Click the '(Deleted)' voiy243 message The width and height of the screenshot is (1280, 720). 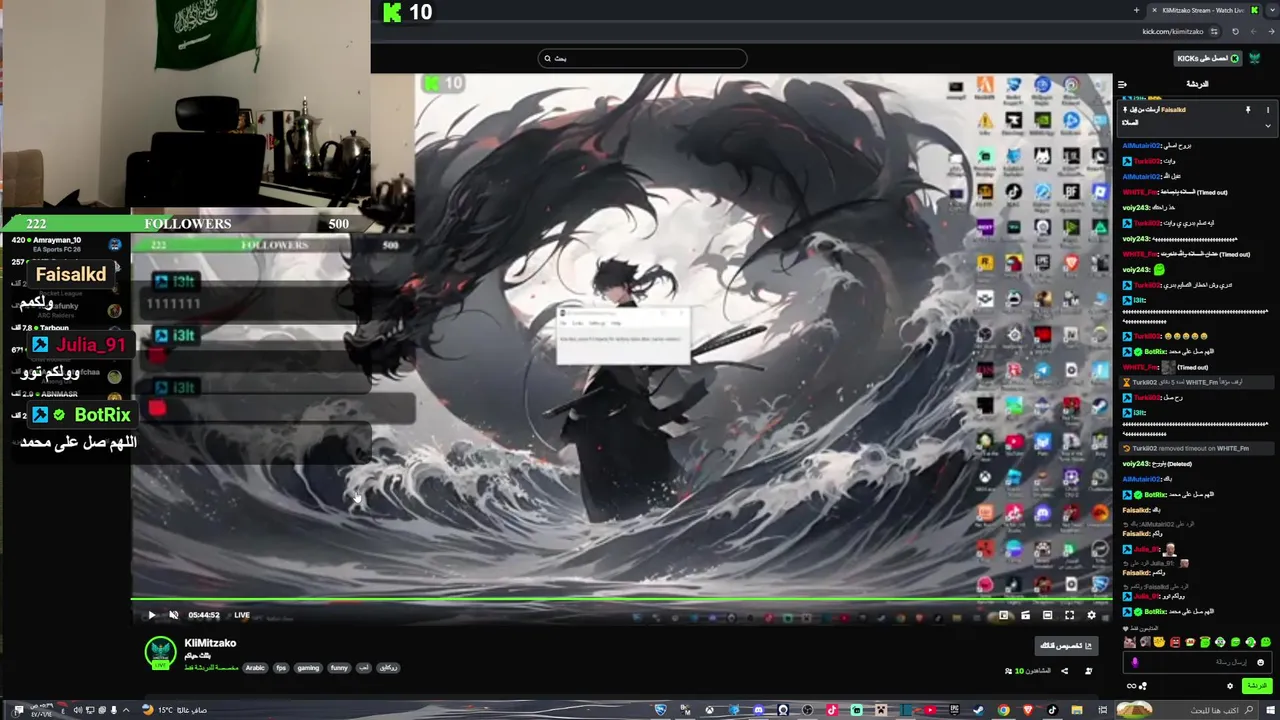click(x=1158, y=464)
